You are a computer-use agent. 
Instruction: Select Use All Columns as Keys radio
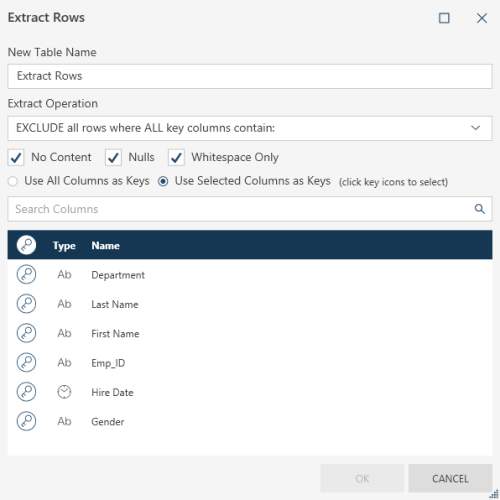(x=13, y=181)
